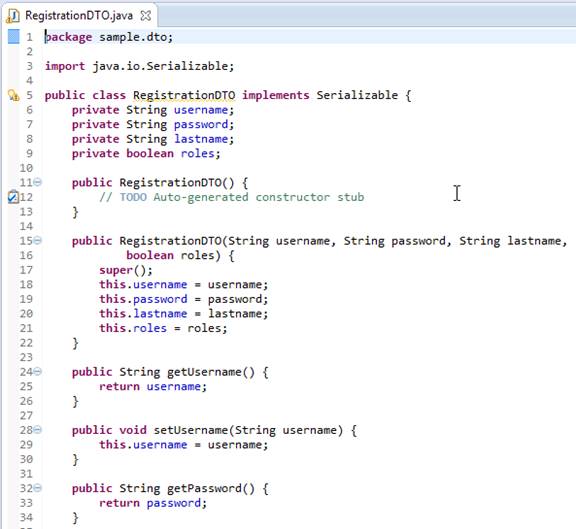576x529 pixels.
Task: Click the 'private boolean roles' field declaration
Action: [146, 154]
